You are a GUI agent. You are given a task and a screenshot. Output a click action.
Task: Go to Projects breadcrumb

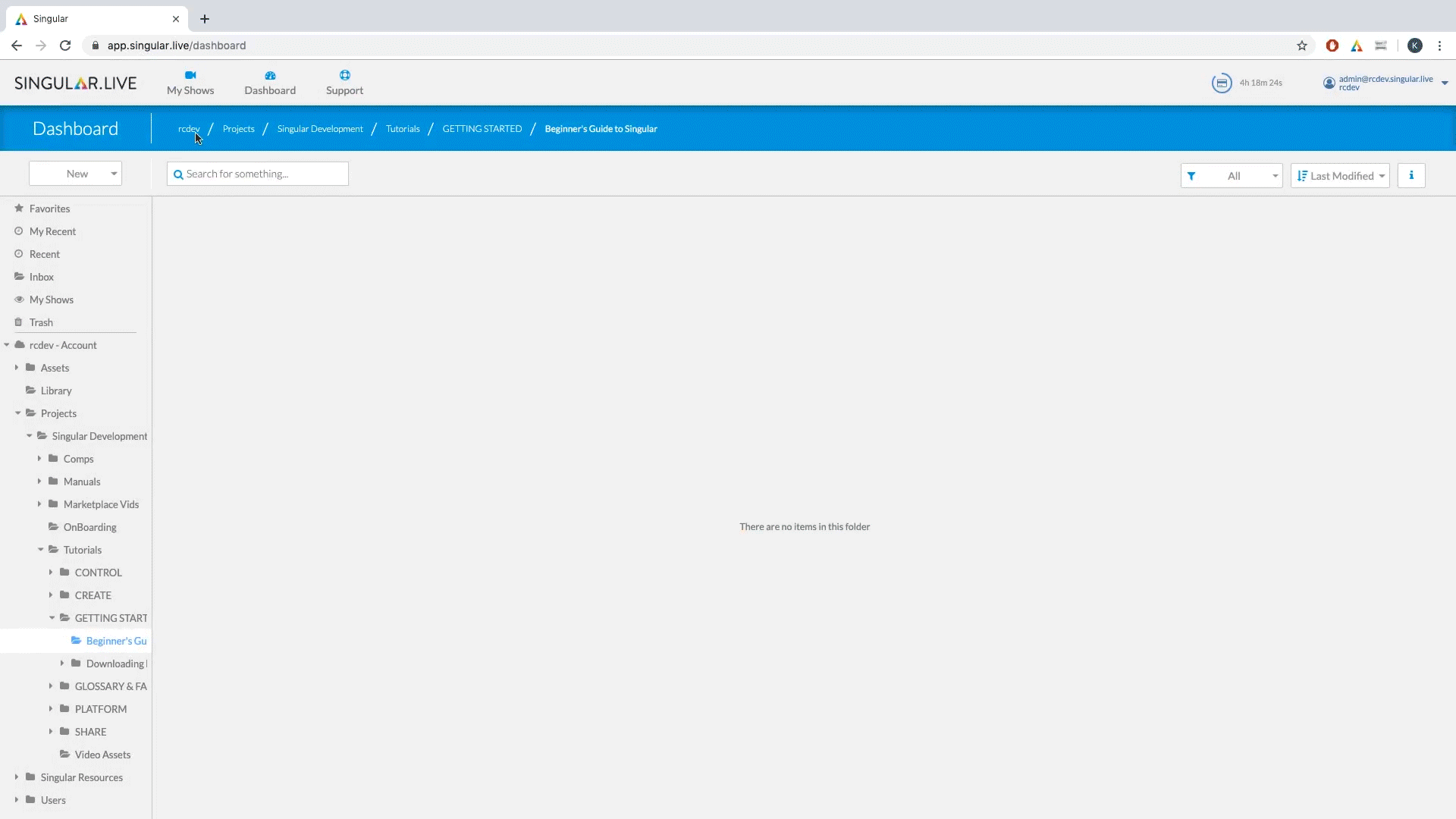(238, 129)
